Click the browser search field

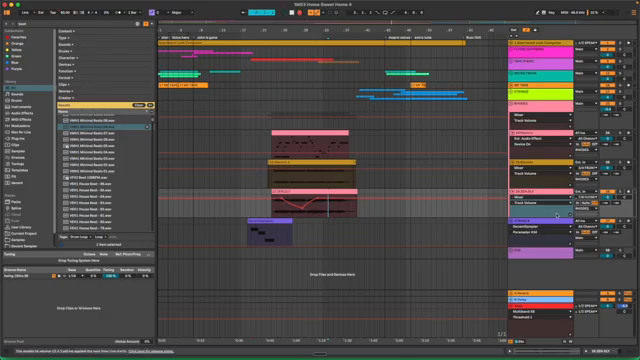coord(76,24)
